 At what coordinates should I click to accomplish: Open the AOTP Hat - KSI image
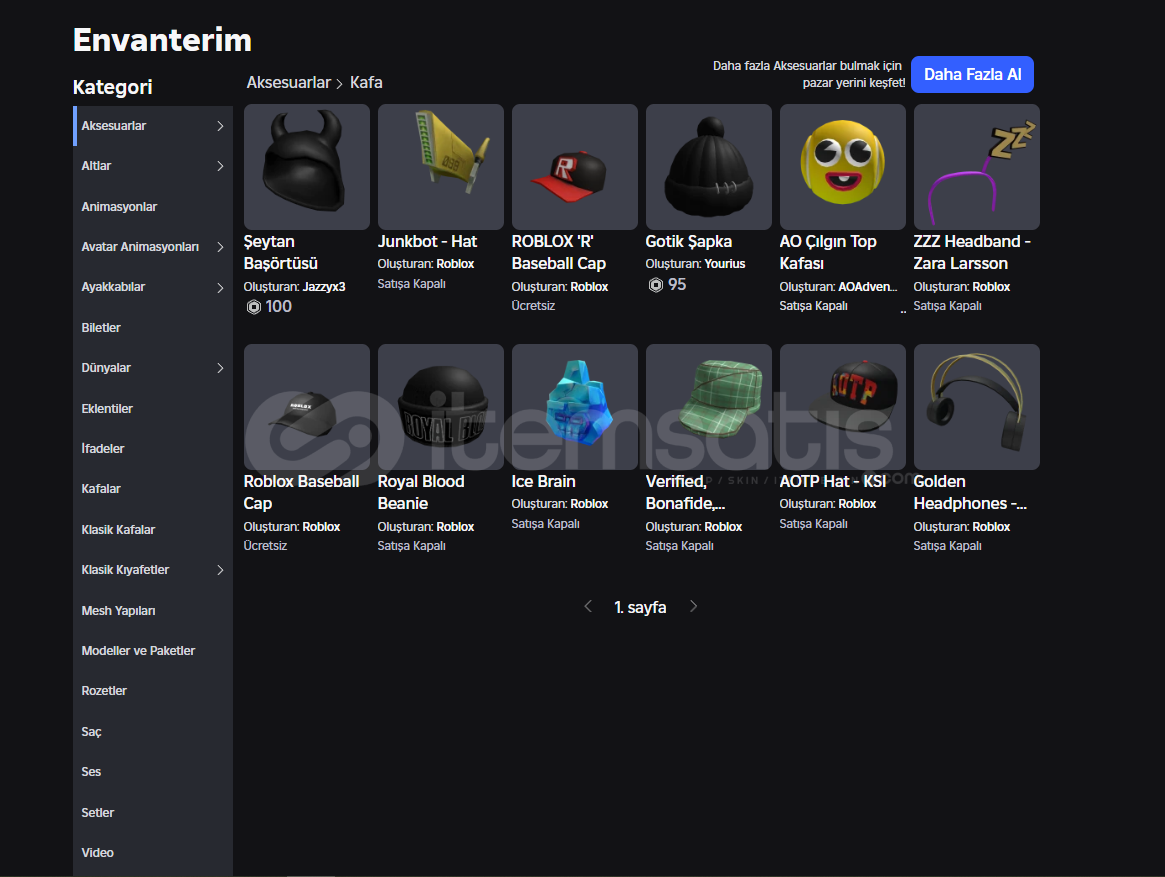coord(843,407)
